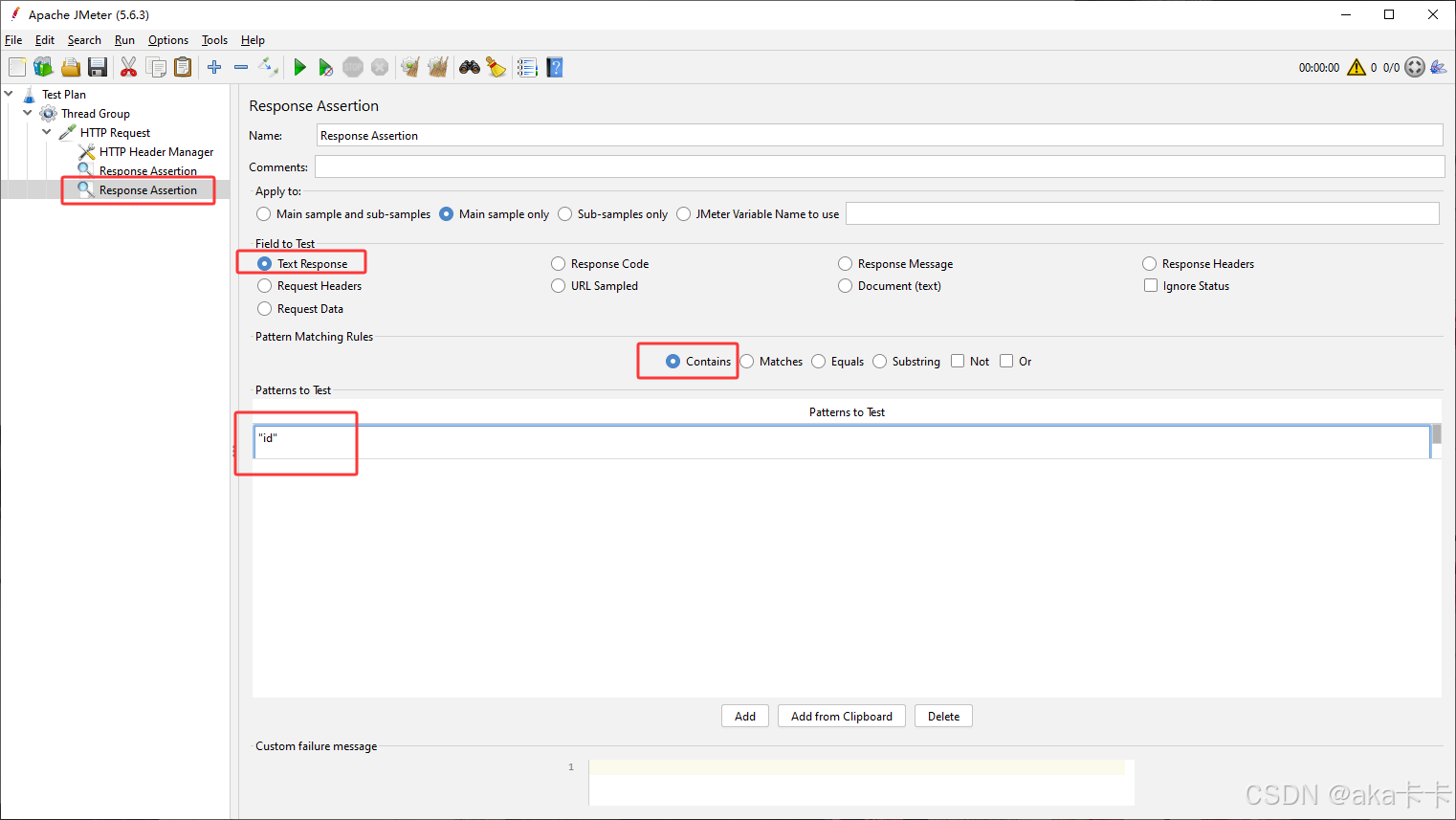Collapse the Test Plan tree node
This screenshot has width=1456, height=820.
(x=9, y=94)
